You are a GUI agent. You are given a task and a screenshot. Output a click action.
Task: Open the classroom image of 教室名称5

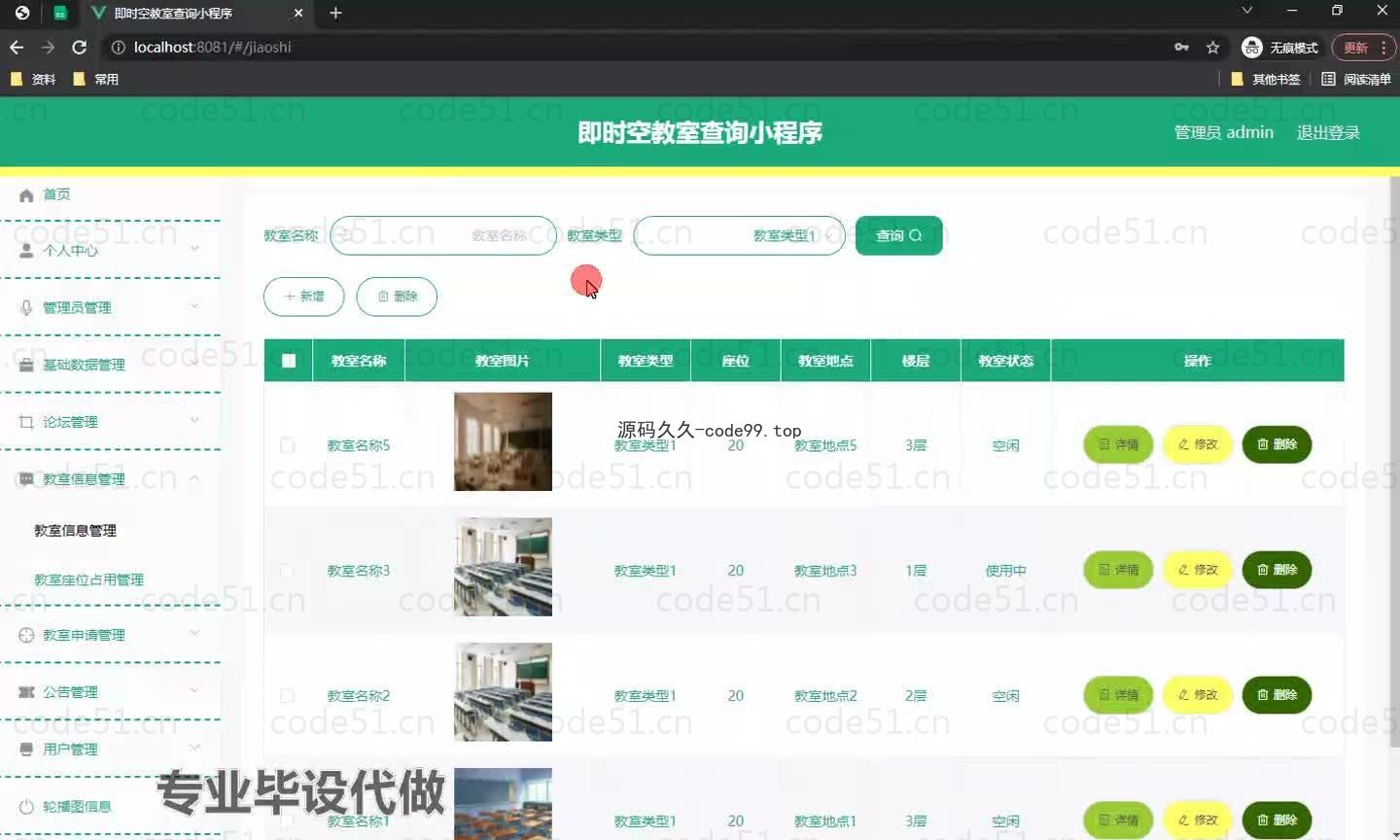tap(503, 441)
